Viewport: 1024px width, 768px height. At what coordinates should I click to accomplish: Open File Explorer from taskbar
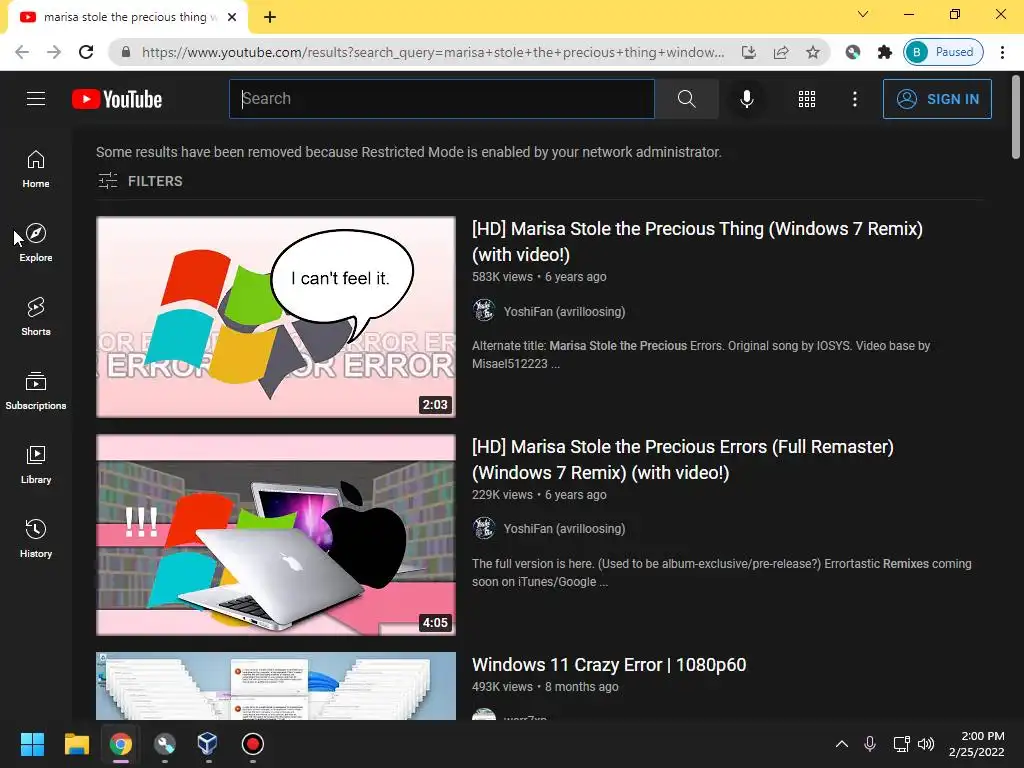pos(76,744)
